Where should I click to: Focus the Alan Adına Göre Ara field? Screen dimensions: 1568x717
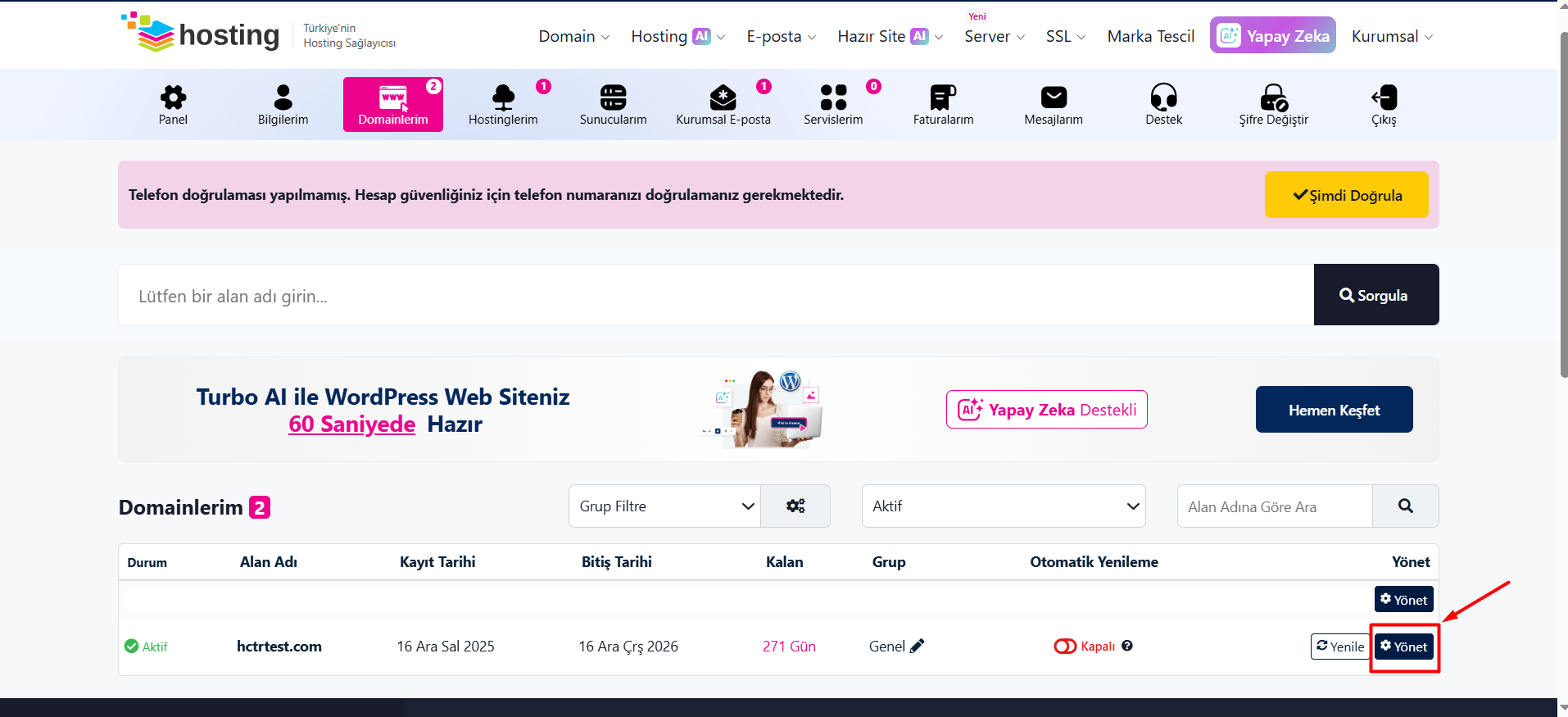pos(1275,506)
